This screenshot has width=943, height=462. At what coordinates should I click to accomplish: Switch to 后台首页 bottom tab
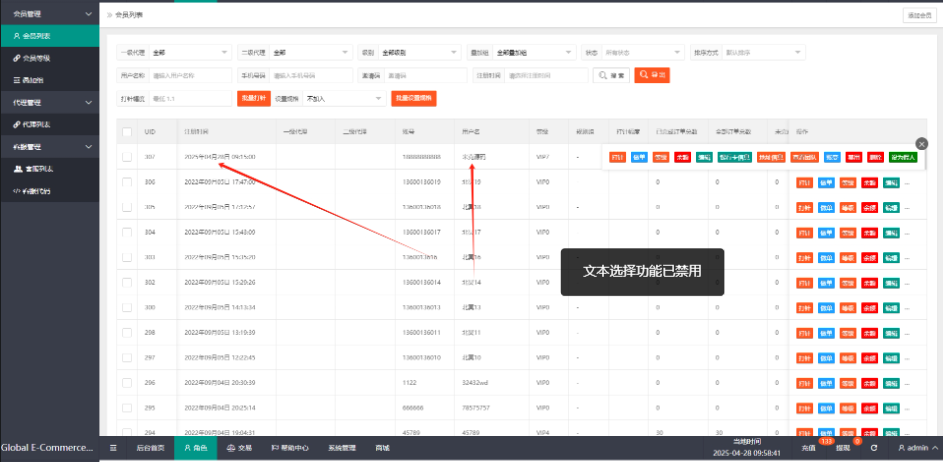tap(150, 448)
